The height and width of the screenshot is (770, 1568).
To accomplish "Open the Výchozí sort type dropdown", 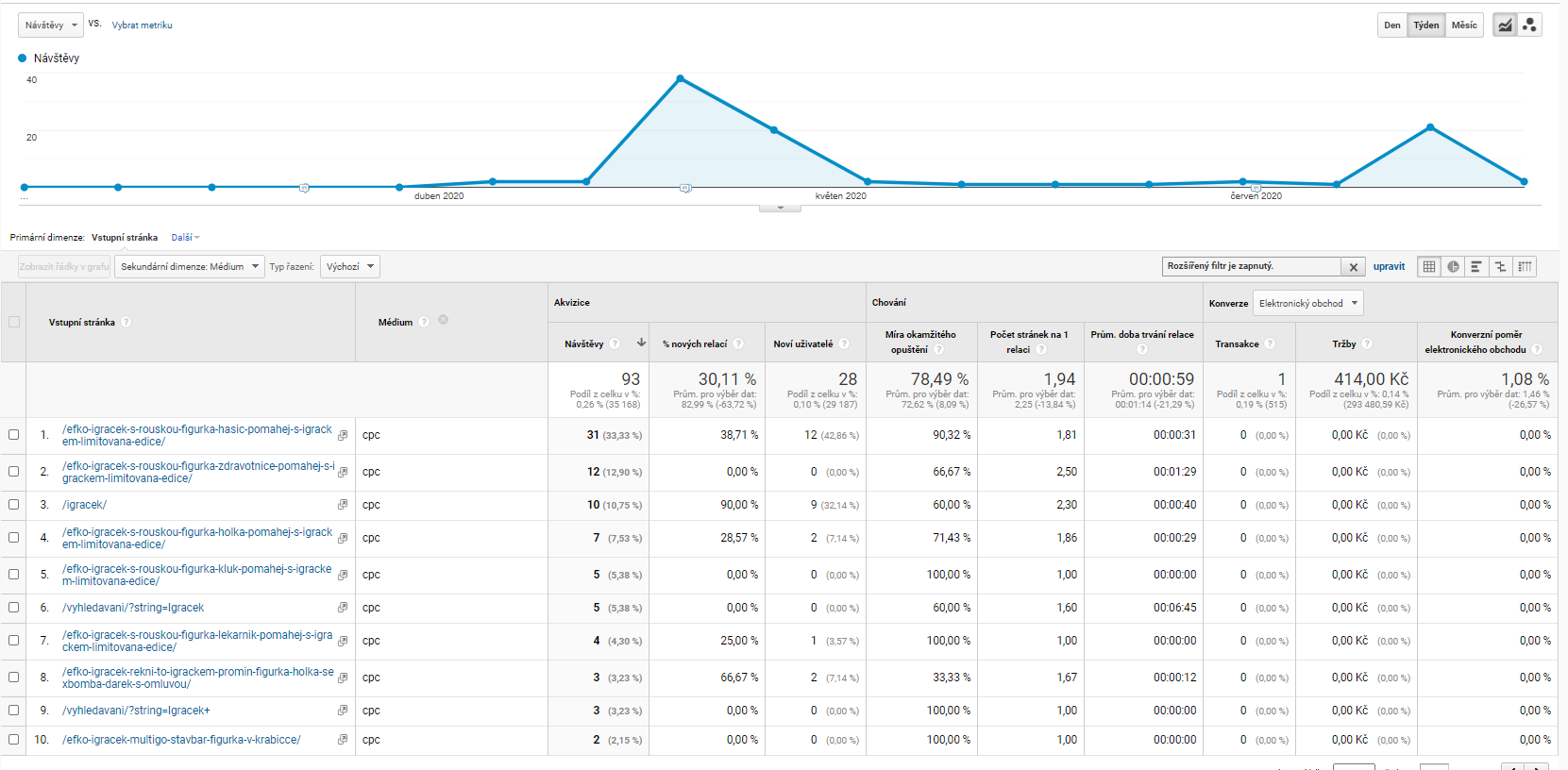I will pos(350,267).
